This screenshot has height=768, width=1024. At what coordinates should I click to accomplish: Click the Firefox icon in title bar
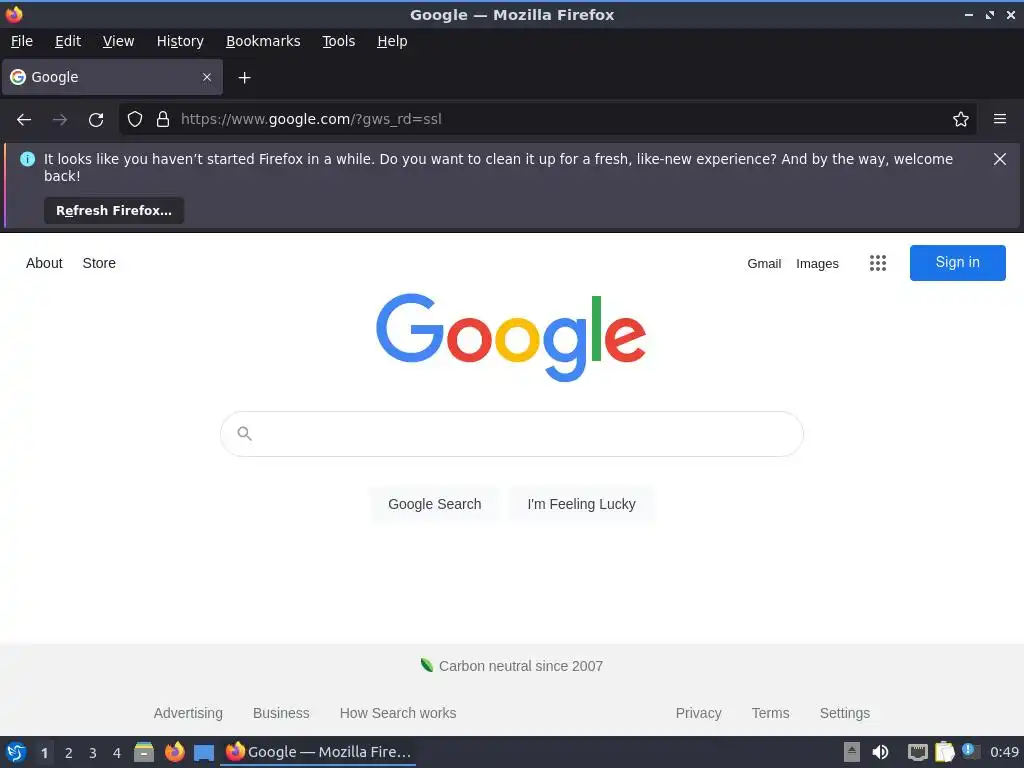tap(14, 14)
